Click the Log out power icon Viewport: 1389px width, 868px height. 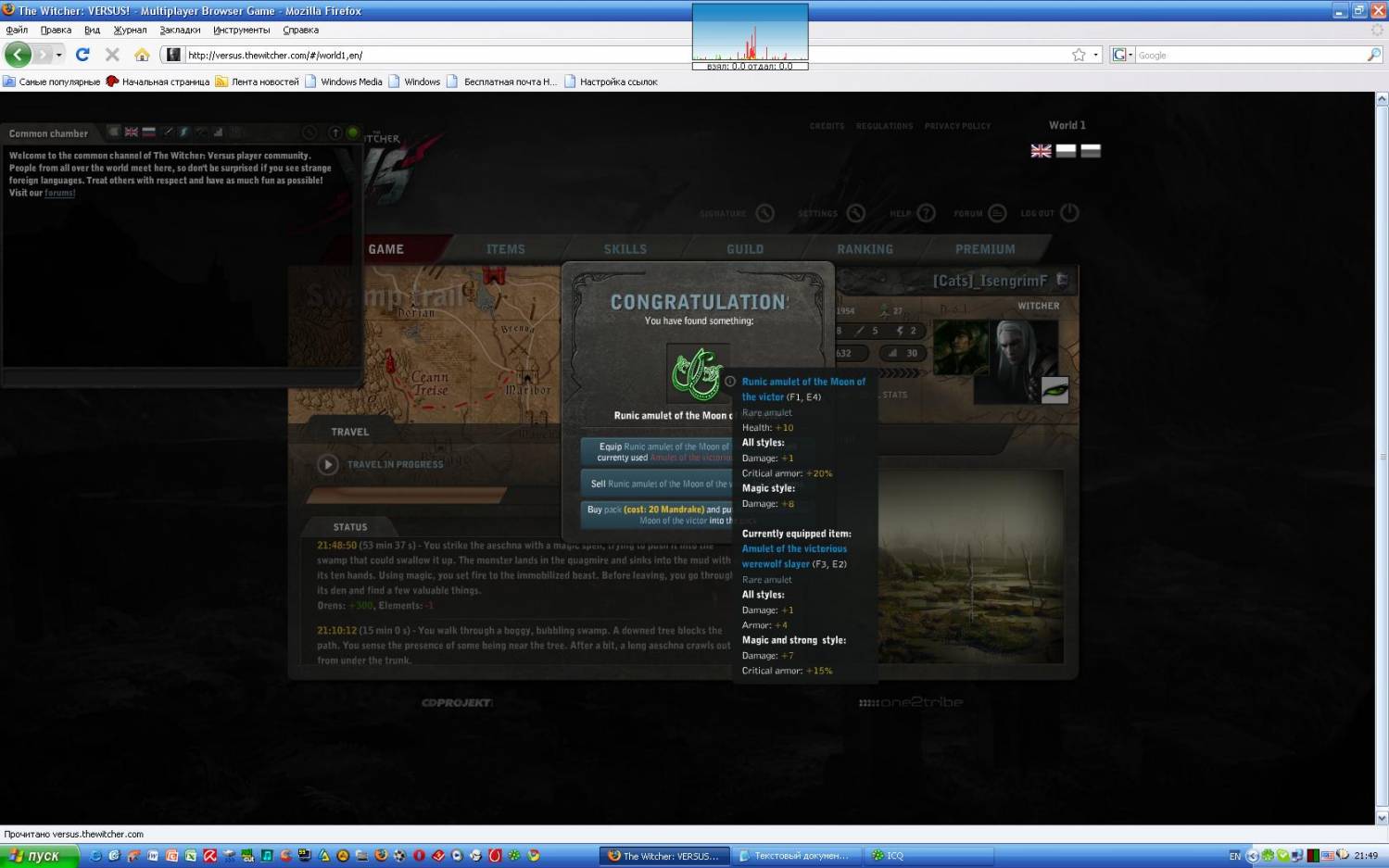tap(1069, 213)
